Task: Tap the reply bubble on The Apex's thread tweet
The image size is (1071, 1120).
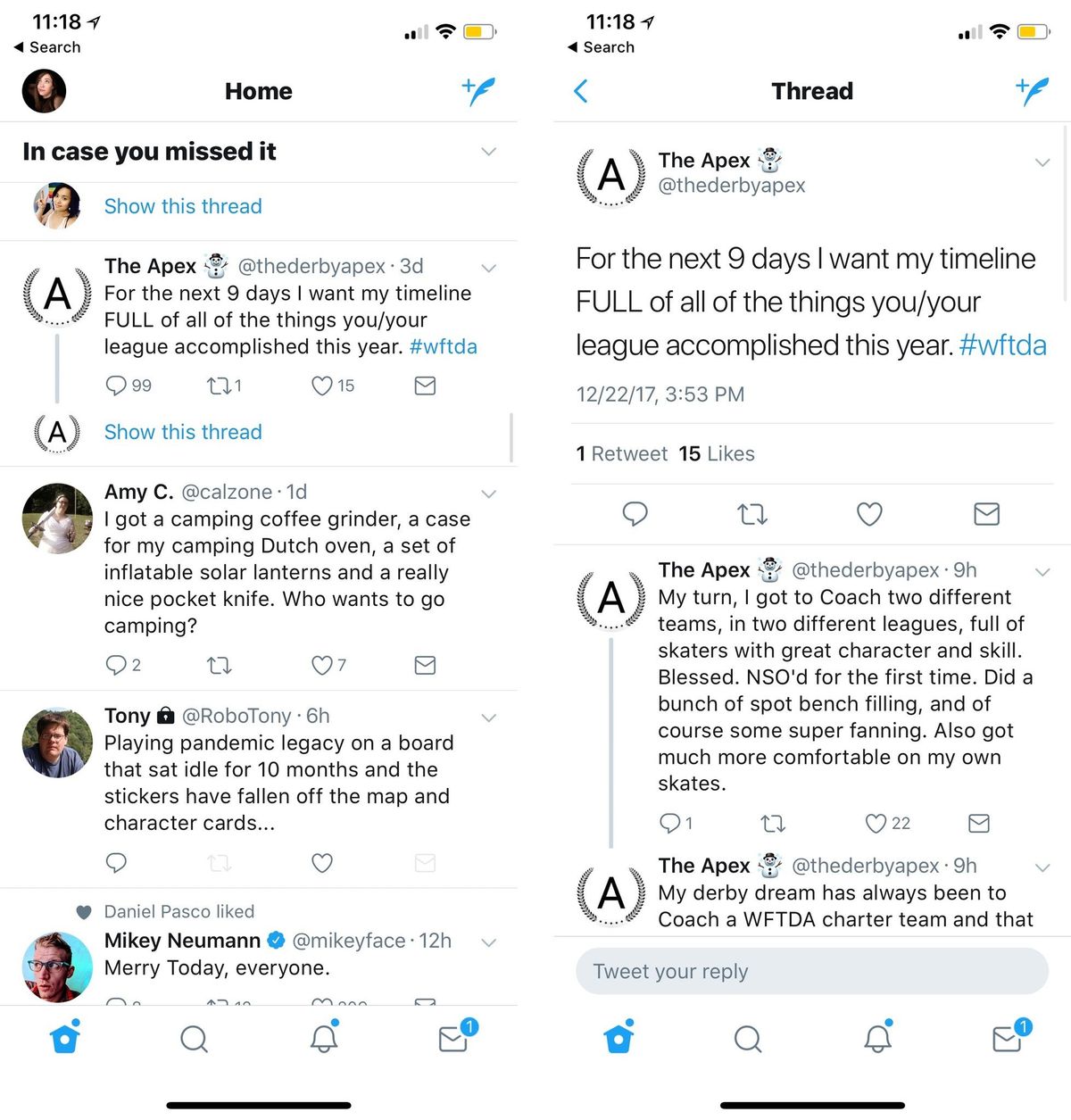Action: point(635,514)
